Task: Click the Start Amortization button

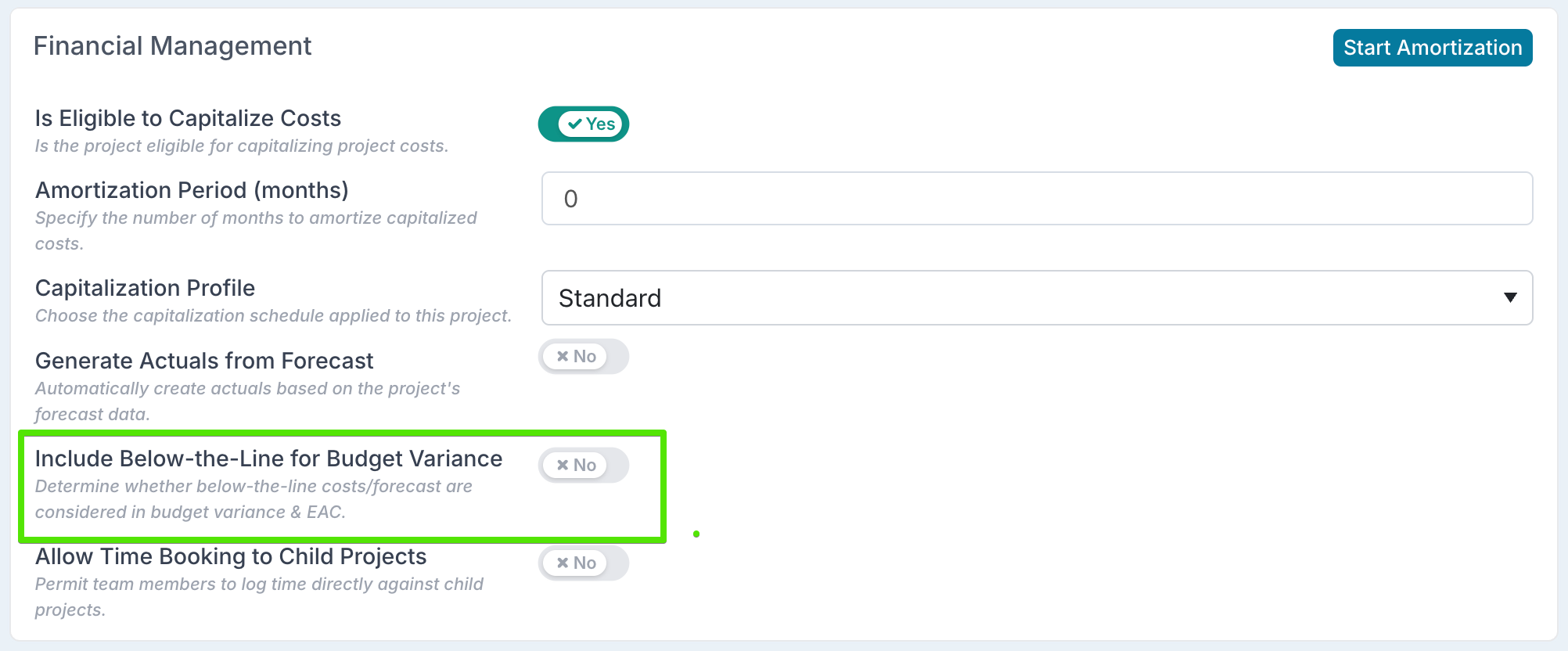Action: click(1432, 48)
